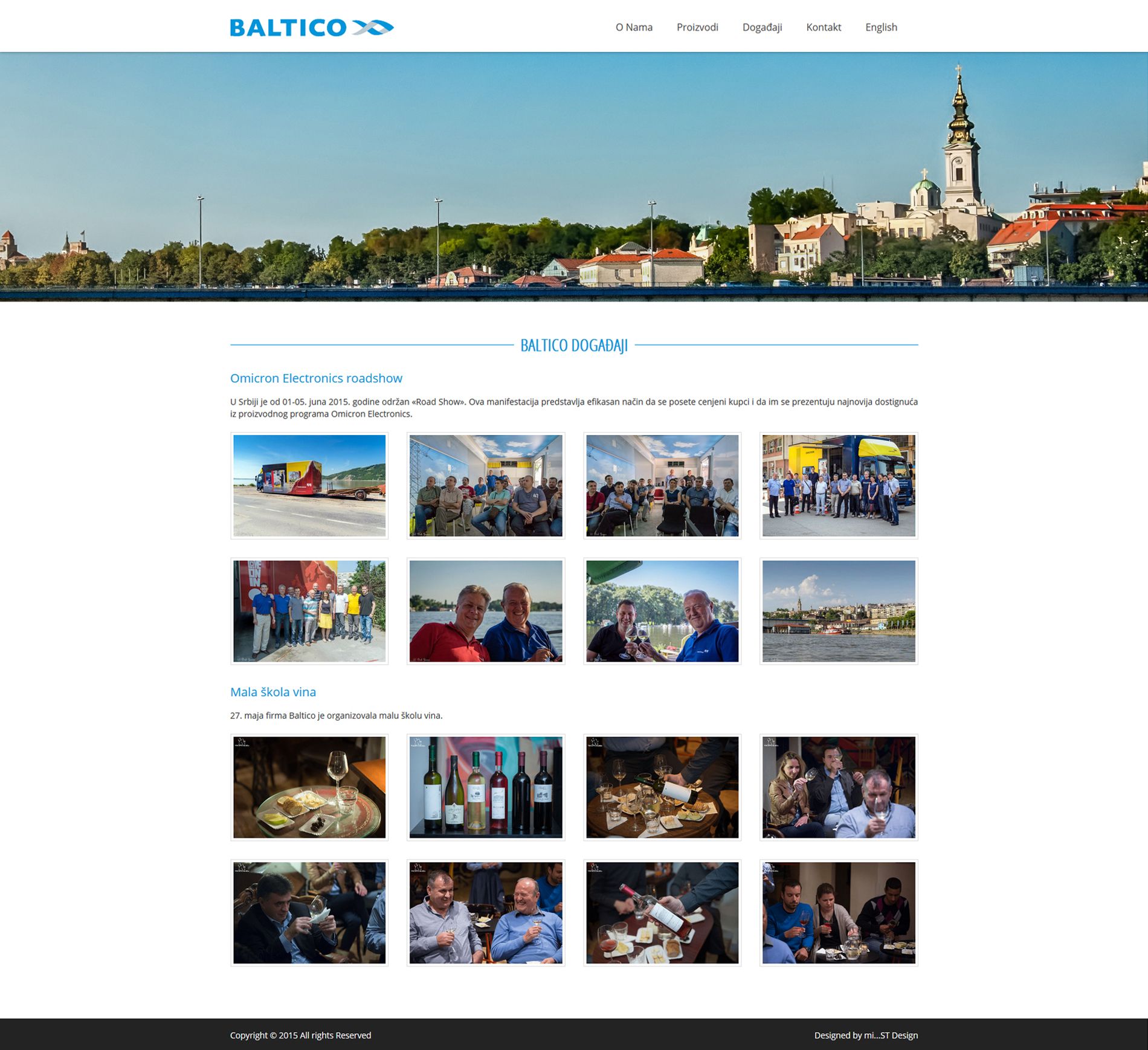Open the photo of white wine being poured
1148x1050 pixels.
662,787
